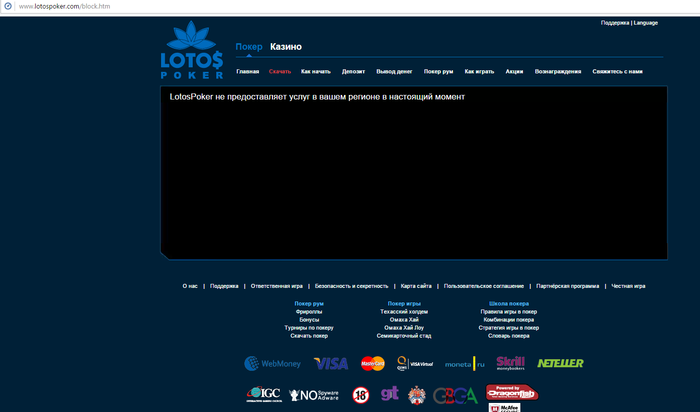Image resolution: width=700 pixels, height=412 pixels.
Task: Click the WebMoney payment logo
Action: point(272,363)
